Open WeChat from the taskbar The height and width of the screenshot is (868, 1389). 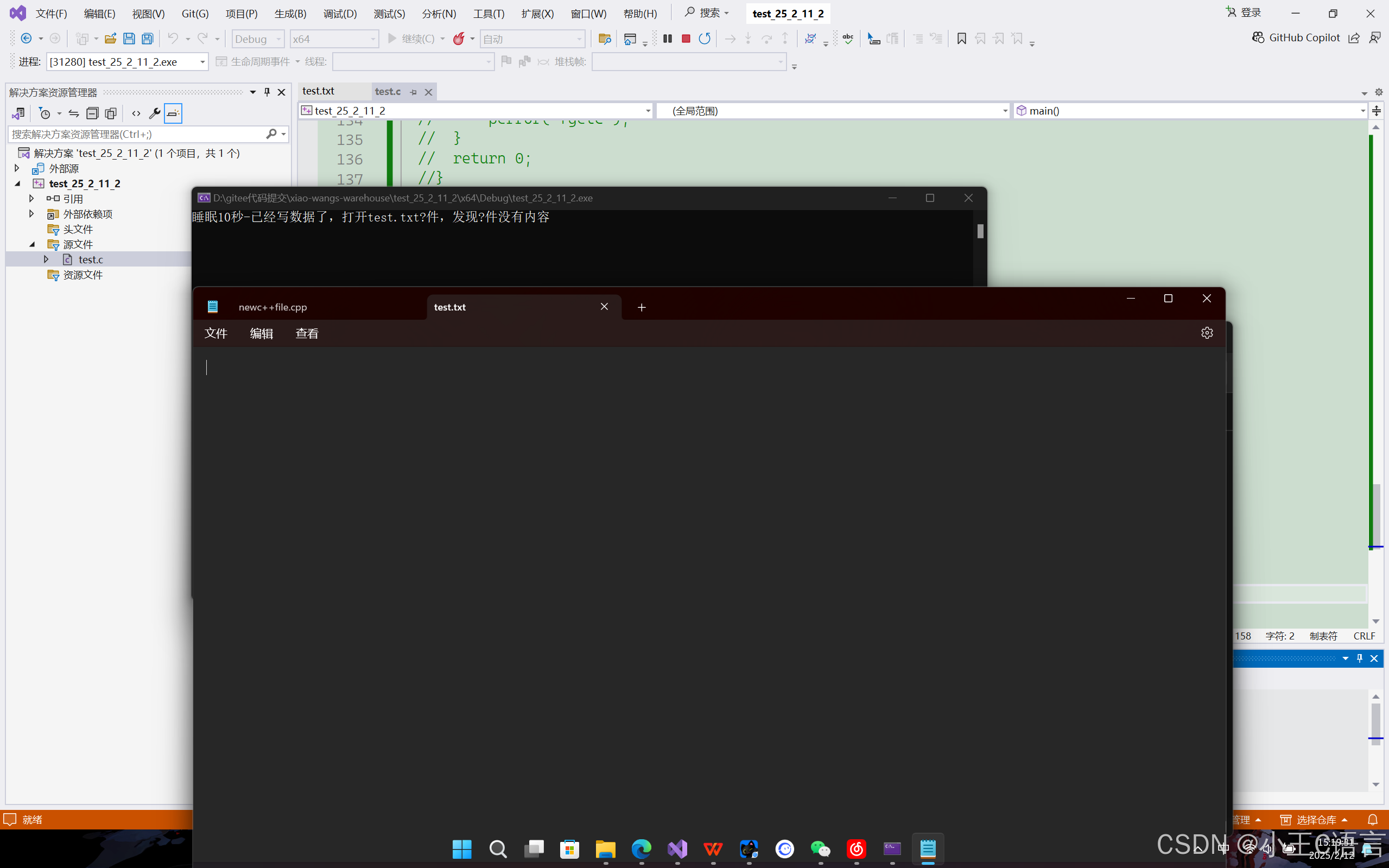coord(821,848)
